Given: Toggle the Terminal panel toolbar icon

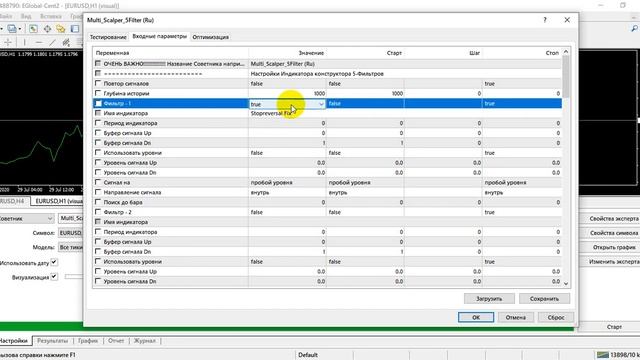Looking at the screenshot, I should [x=75, y=29].
